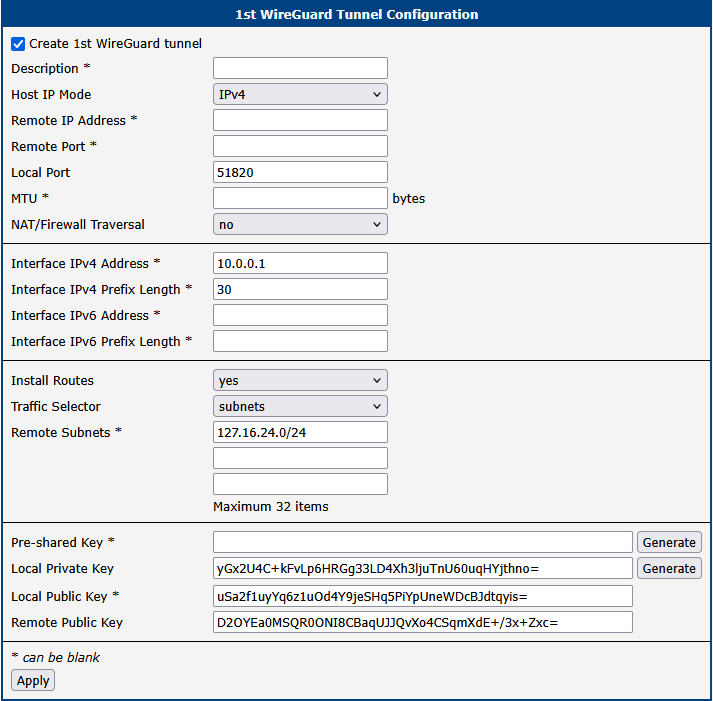Click Interface IPv4 Prefix Length field
Image resolution: width=713 pixels, height=701 pixels.
[300, 289]
